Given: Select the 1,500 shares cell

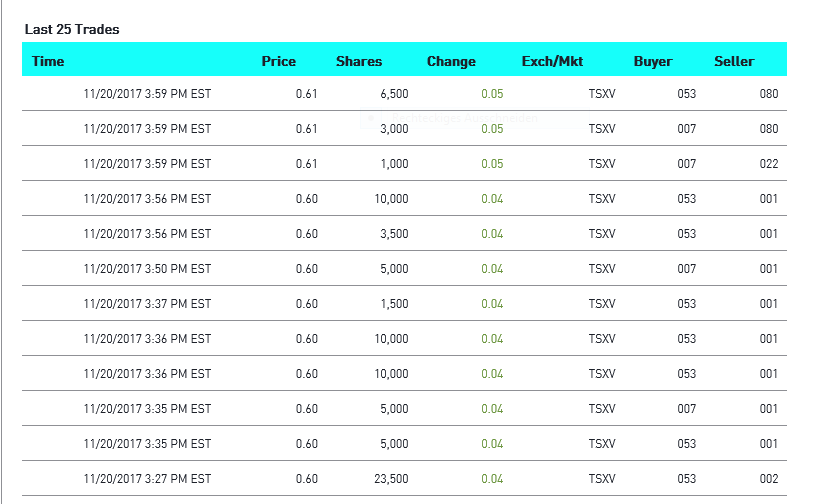Looking at the screenshot, I should tap(394, 304).
